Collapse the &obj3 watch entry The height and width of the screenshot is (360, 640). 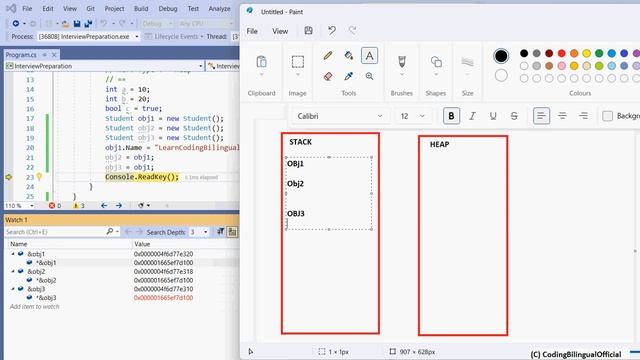click(13, 289)
